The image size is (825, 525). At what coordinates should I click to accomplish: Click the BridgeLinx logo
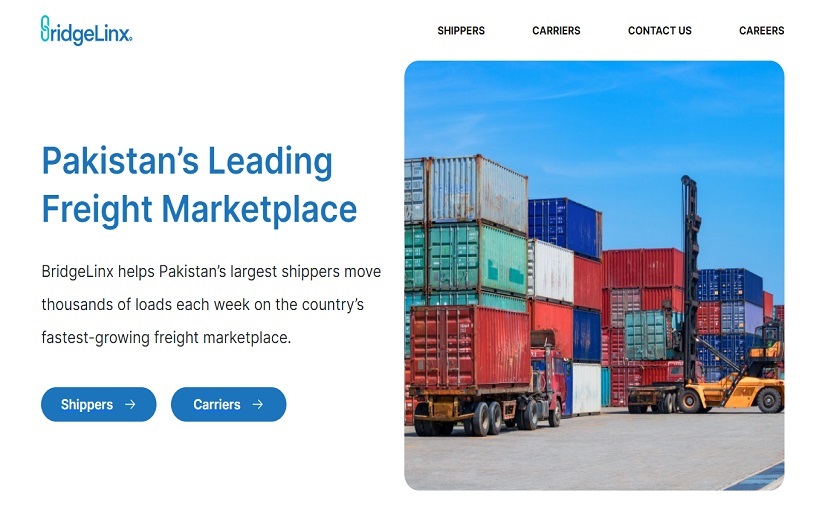click(86, 30)
